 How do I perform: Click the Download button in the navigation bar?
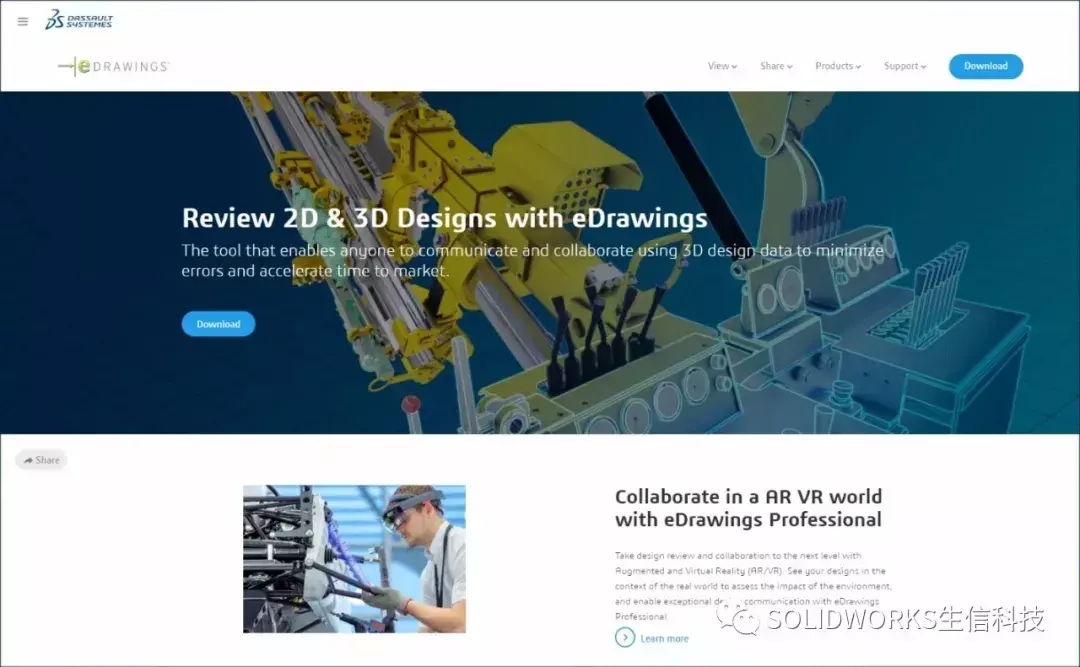pos(986,66)
